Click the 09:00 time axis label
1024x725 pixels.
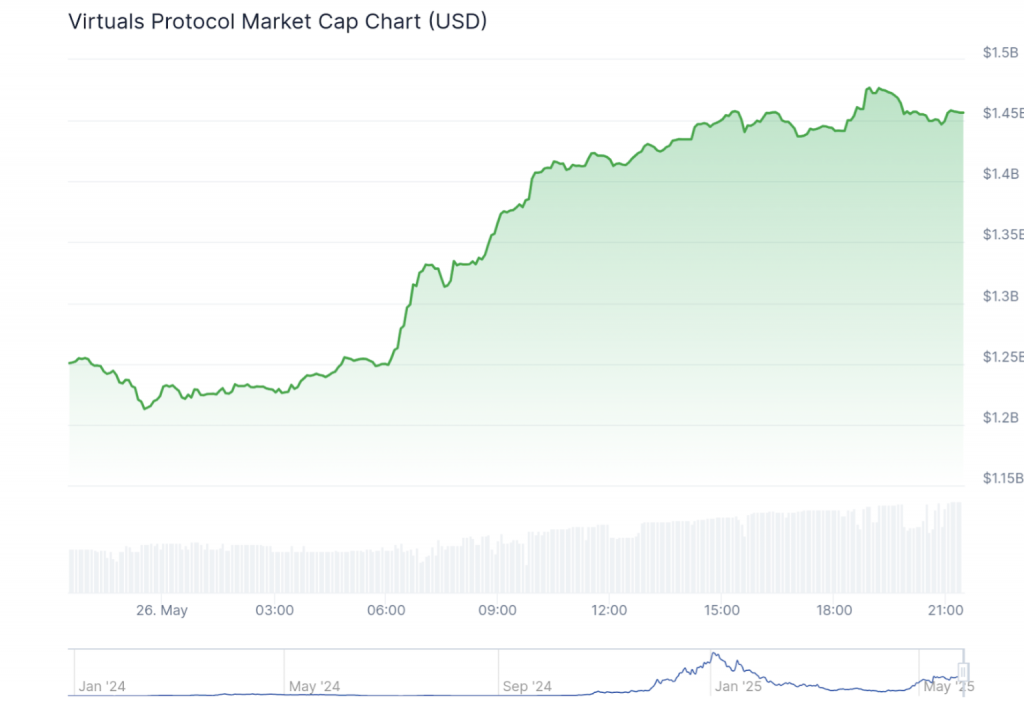(x=497, y=610)
